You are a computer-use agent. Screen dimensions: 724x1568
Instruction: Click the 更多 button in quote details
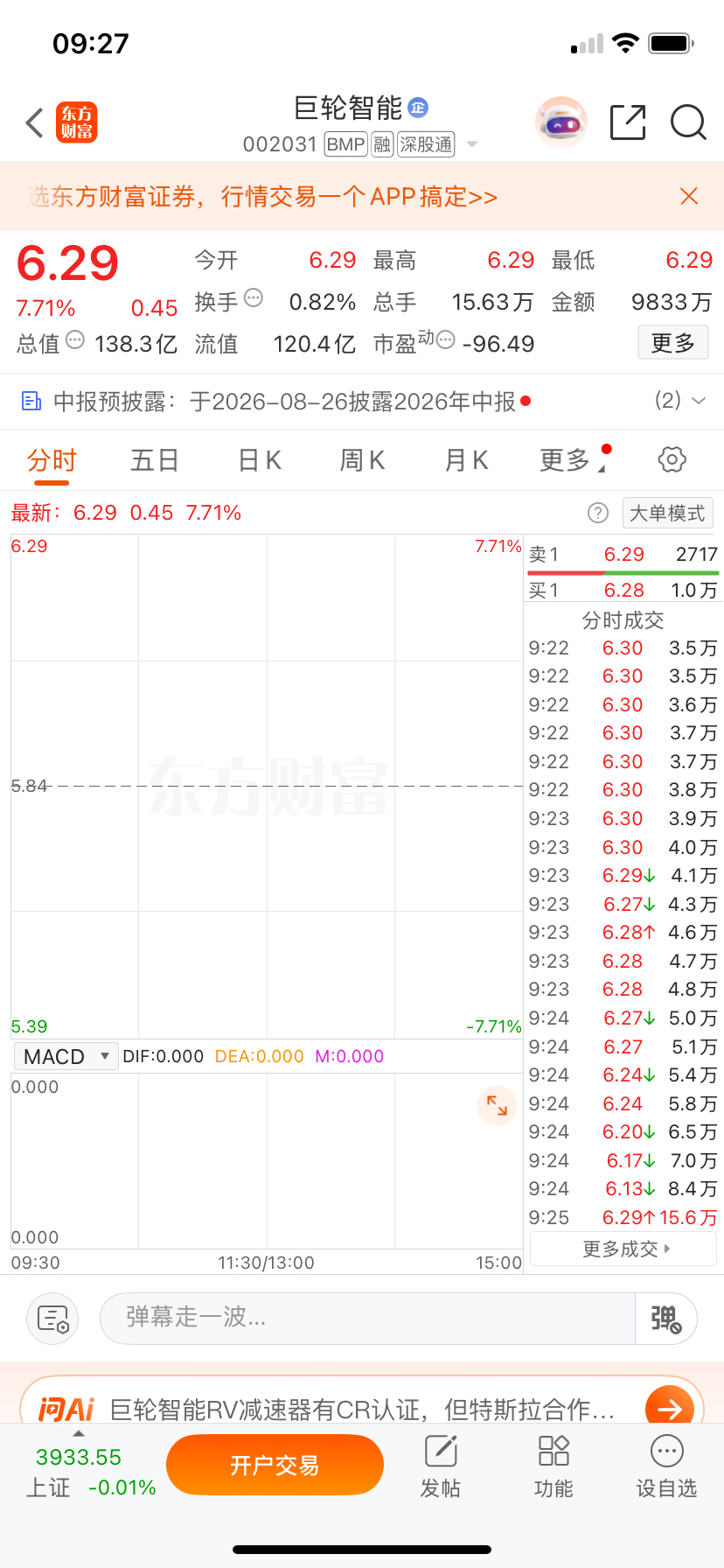672,343
